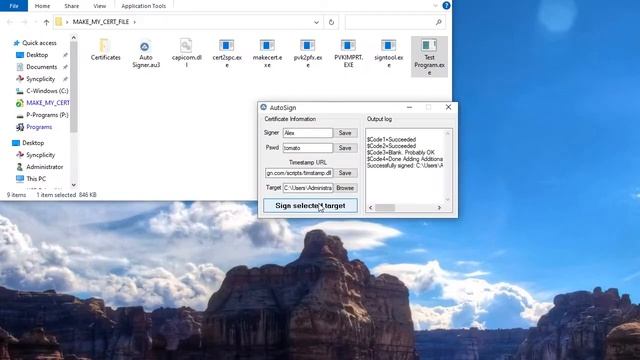Select the Test Program.exe file
The height and width of the screenshot is (360, 640).
point(429,57)
